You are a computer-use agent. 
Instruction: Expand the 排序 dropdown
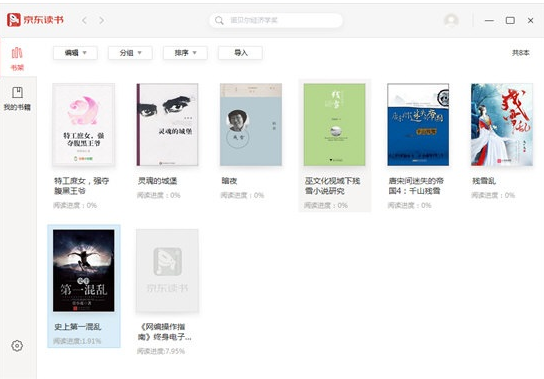tap(185, 53)
